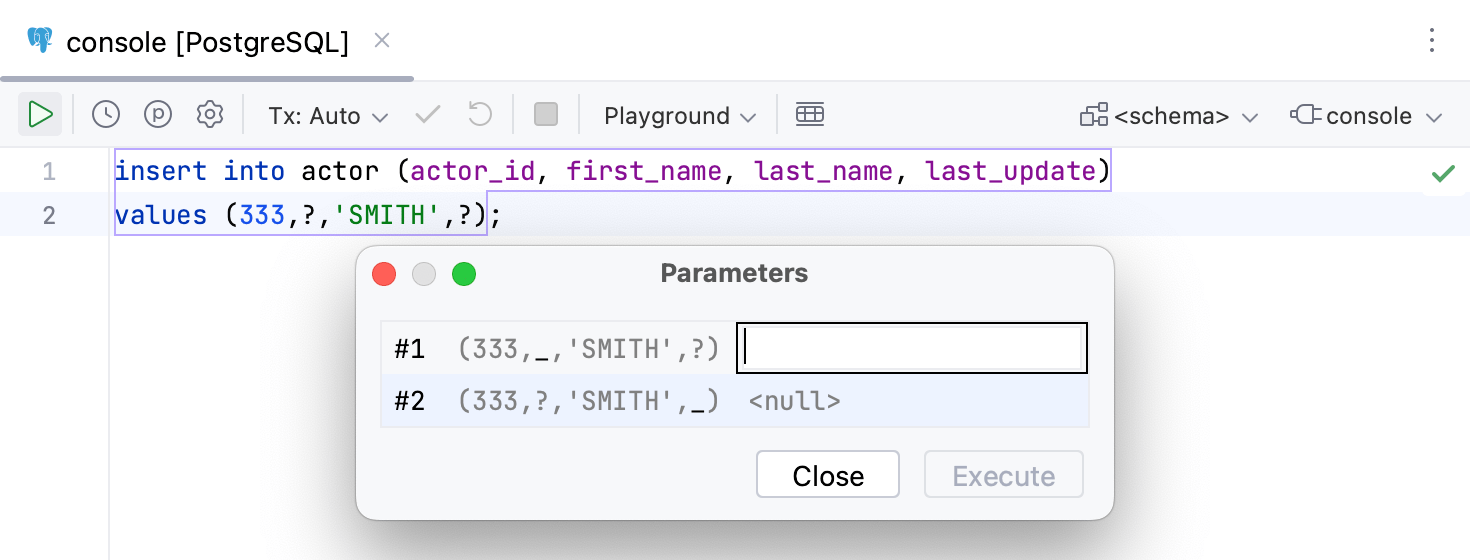The width and height of the screenshot is (1470, 560).
Task: Click line number 2 in the gutter
Action: click(x=49, y=215)
